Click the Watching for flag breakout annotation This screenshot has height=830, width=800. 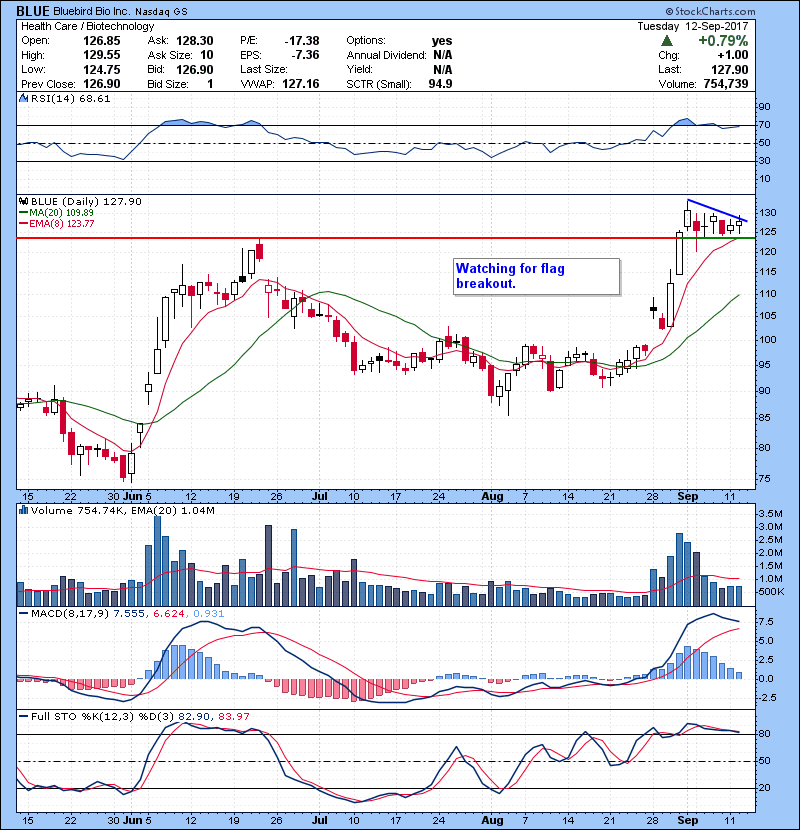tap(536, 276)
